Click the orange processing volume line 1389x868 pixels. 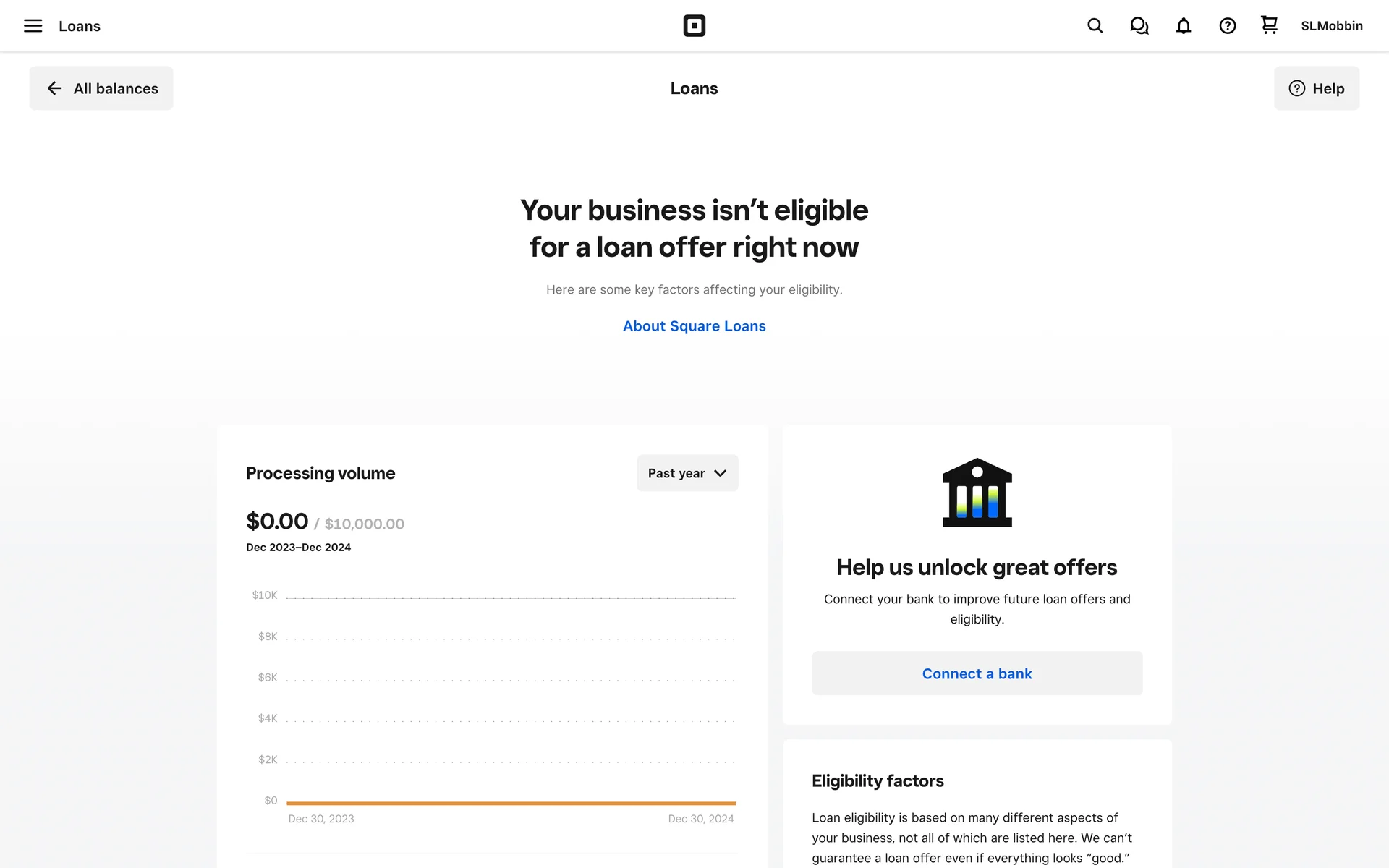[x=511, y=803]
